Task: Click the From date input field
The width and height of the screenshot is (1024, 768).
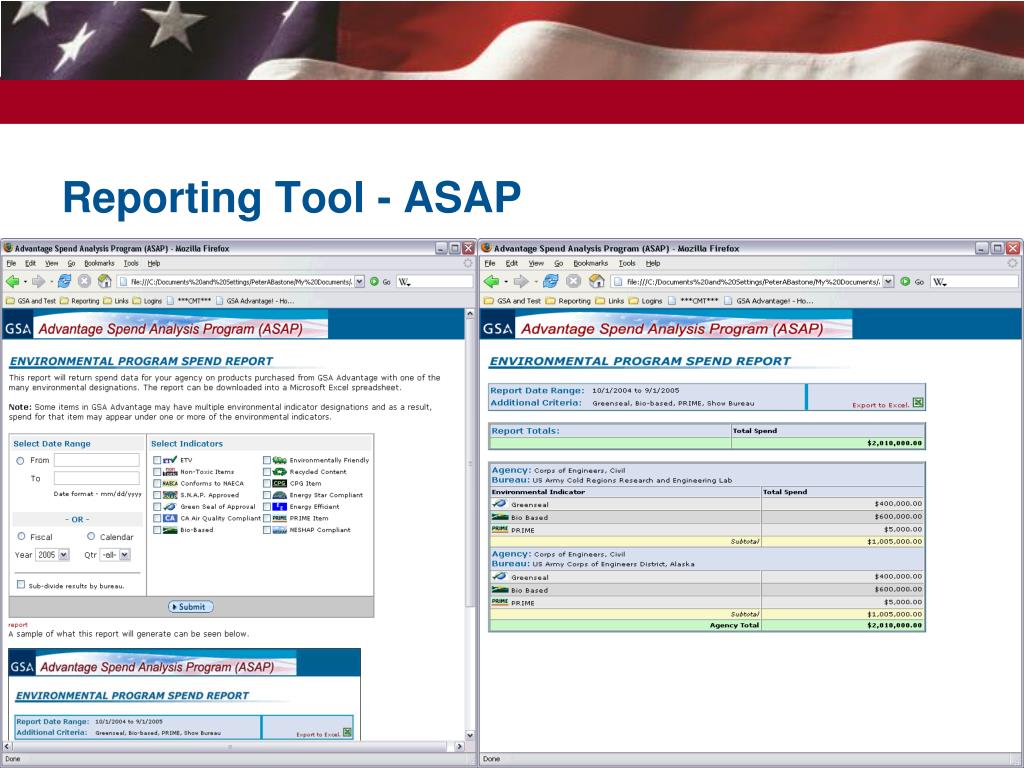Action: click(97, 460)
